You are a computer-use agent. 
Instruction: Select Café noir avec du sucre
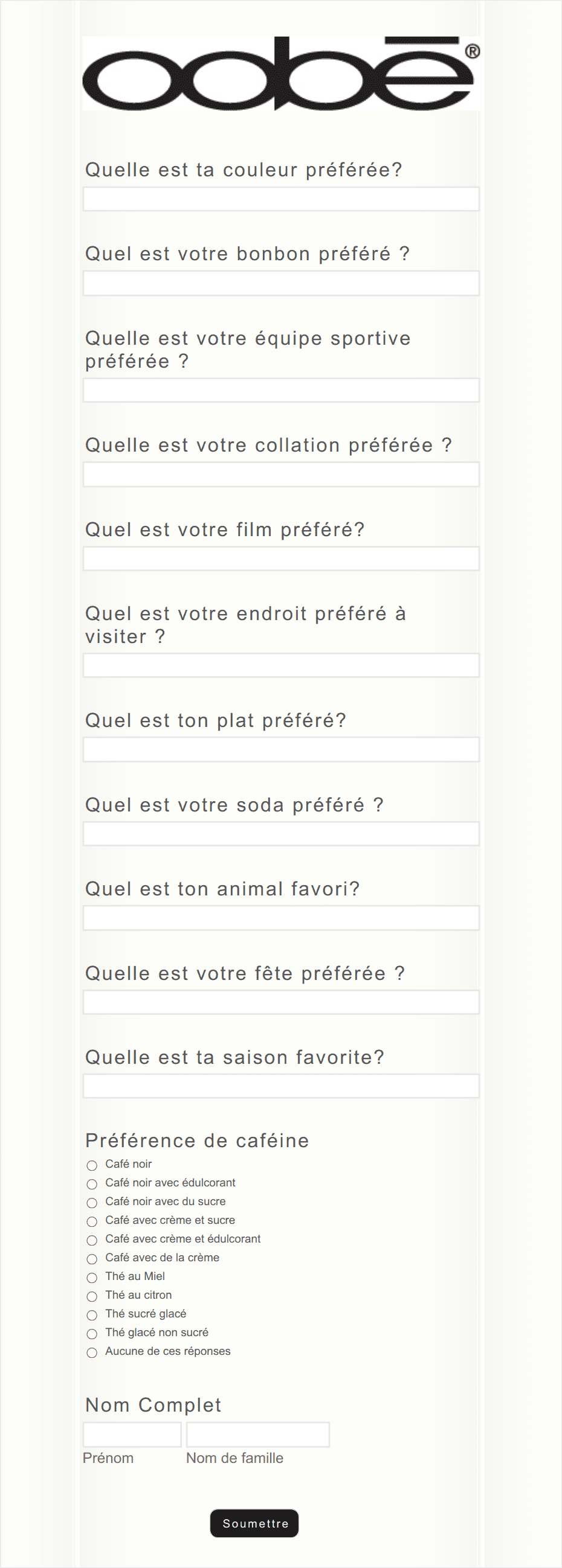pos(92,1203)
